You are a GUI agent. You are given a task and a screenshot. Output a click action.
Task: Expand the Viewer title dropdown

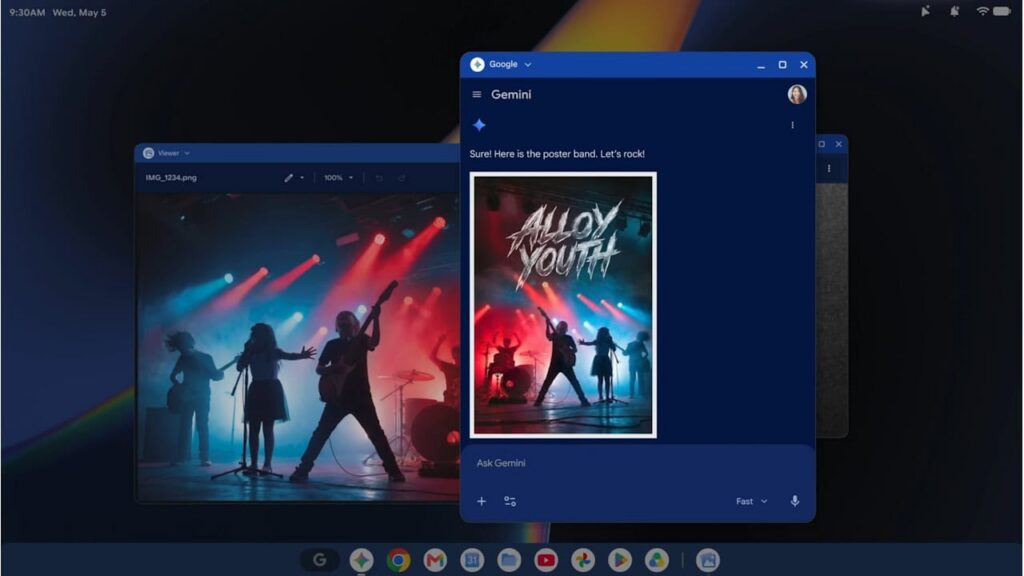click(x=187, y=153)
